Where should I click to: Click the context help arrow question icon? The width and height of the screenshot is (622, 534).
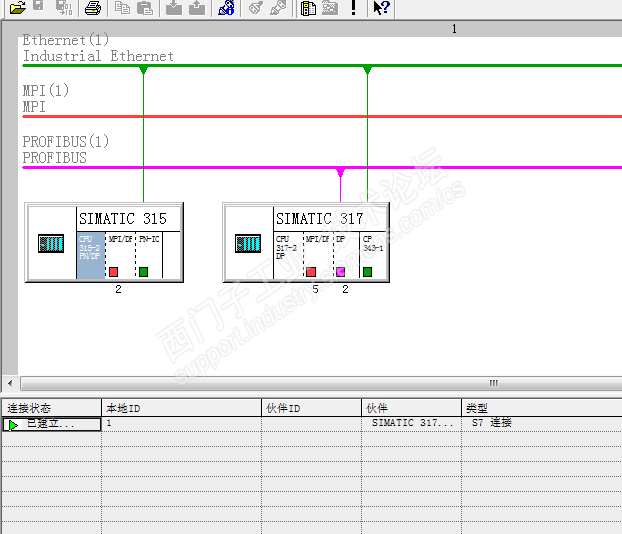click(x=382, y=8)
